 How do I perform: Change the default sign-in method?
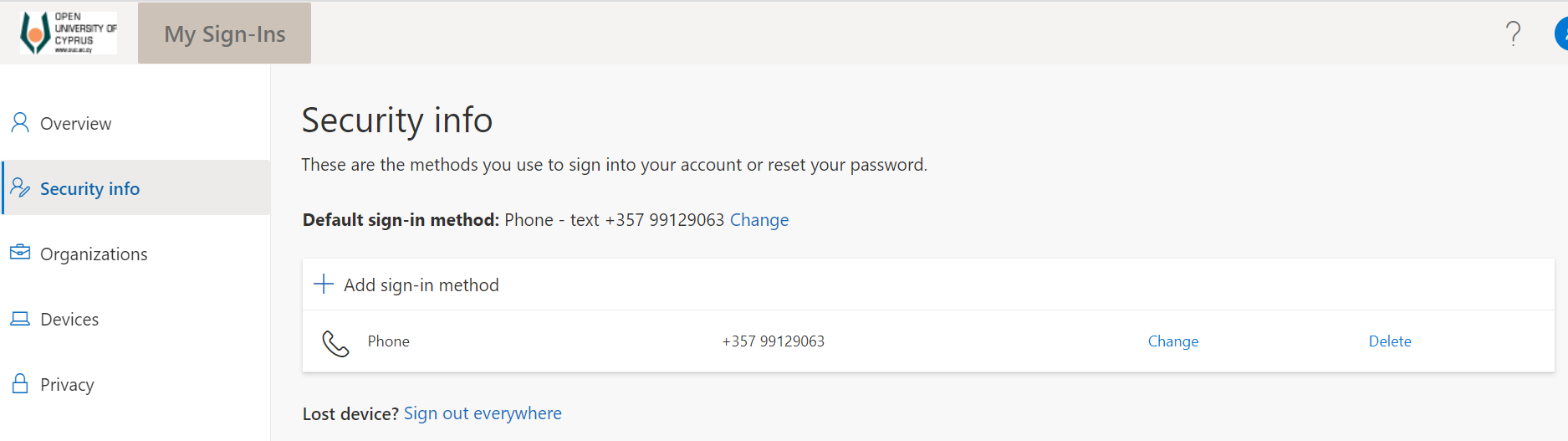coord(759,219)
